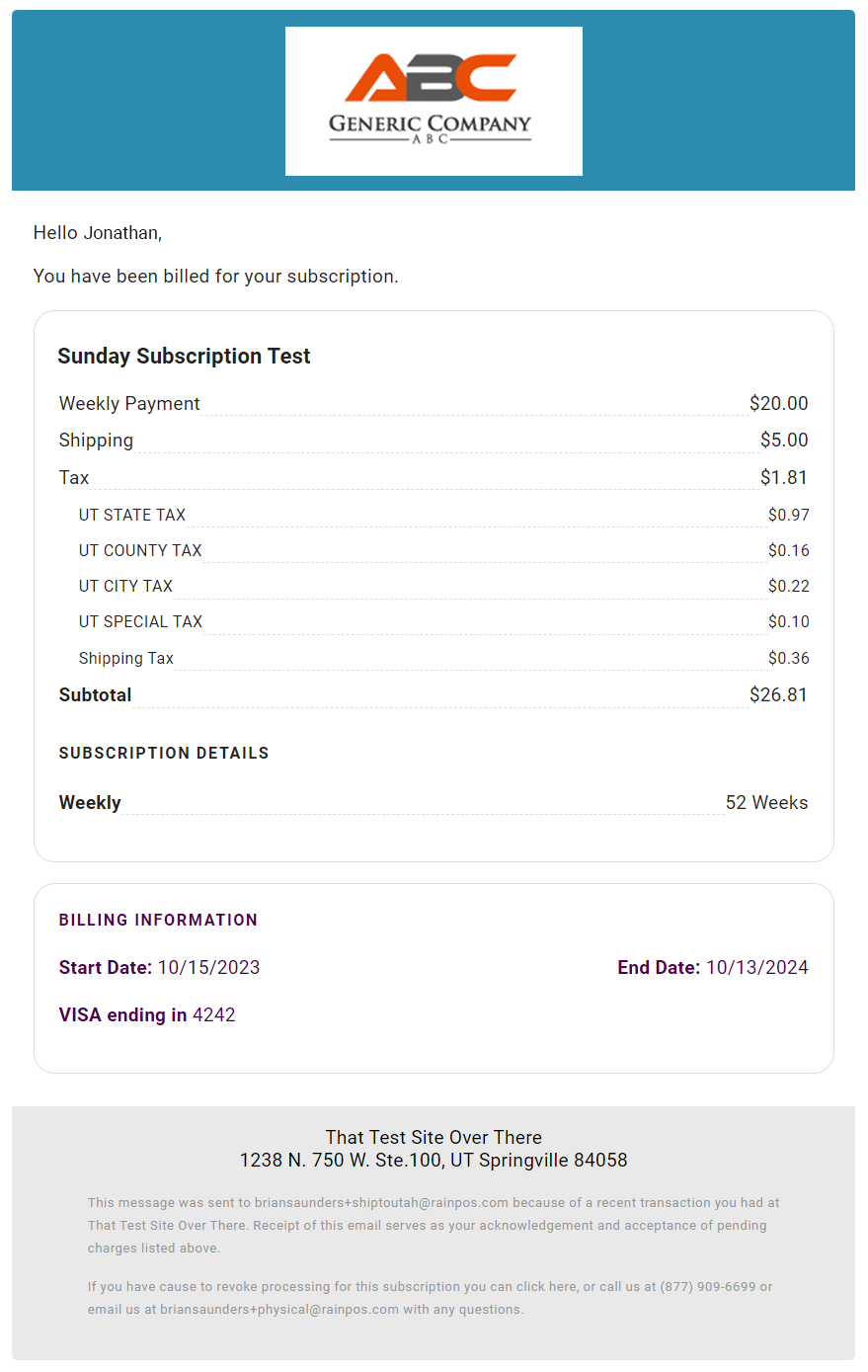Click the End Date 10/13/2024
This screenshot has height=1372, width=868.
pyautogui.click(x=713, y=967)
